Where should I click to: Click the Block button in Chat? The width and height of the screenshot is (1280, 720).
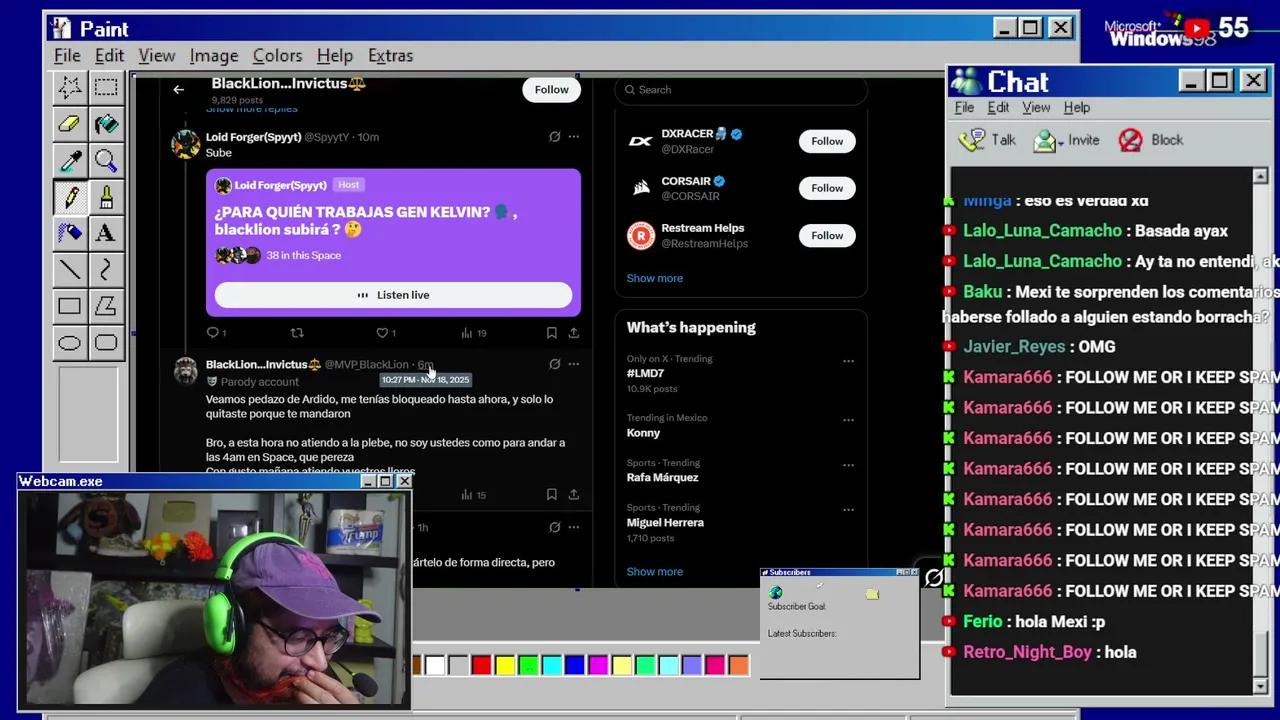click(1151, 141)
